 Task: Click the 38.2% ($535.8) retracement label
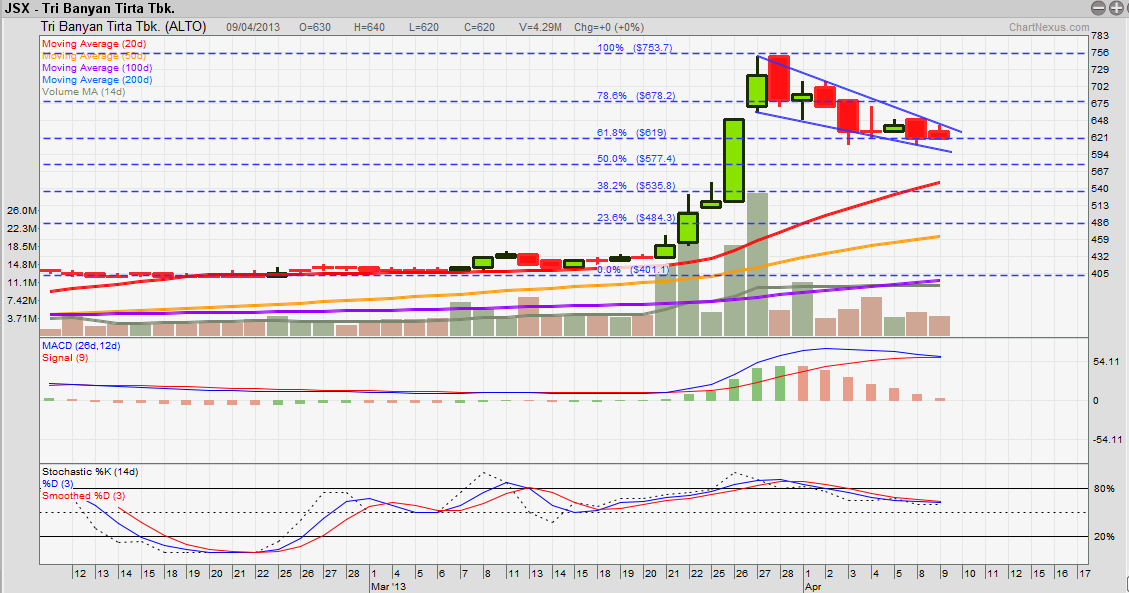coord(636,185)
